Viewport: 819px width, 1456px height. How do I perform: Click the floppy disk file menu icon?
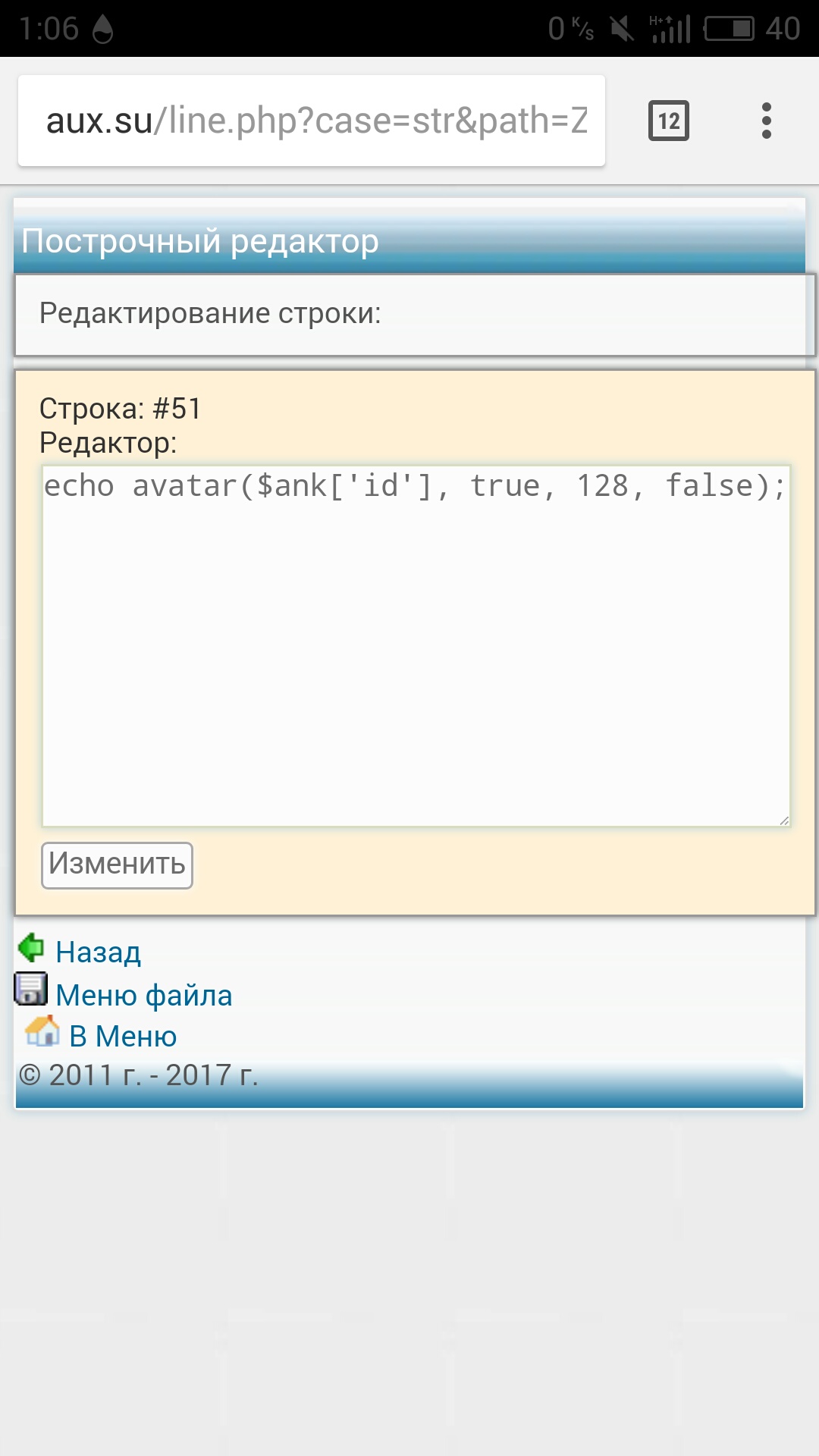[31, 989]
